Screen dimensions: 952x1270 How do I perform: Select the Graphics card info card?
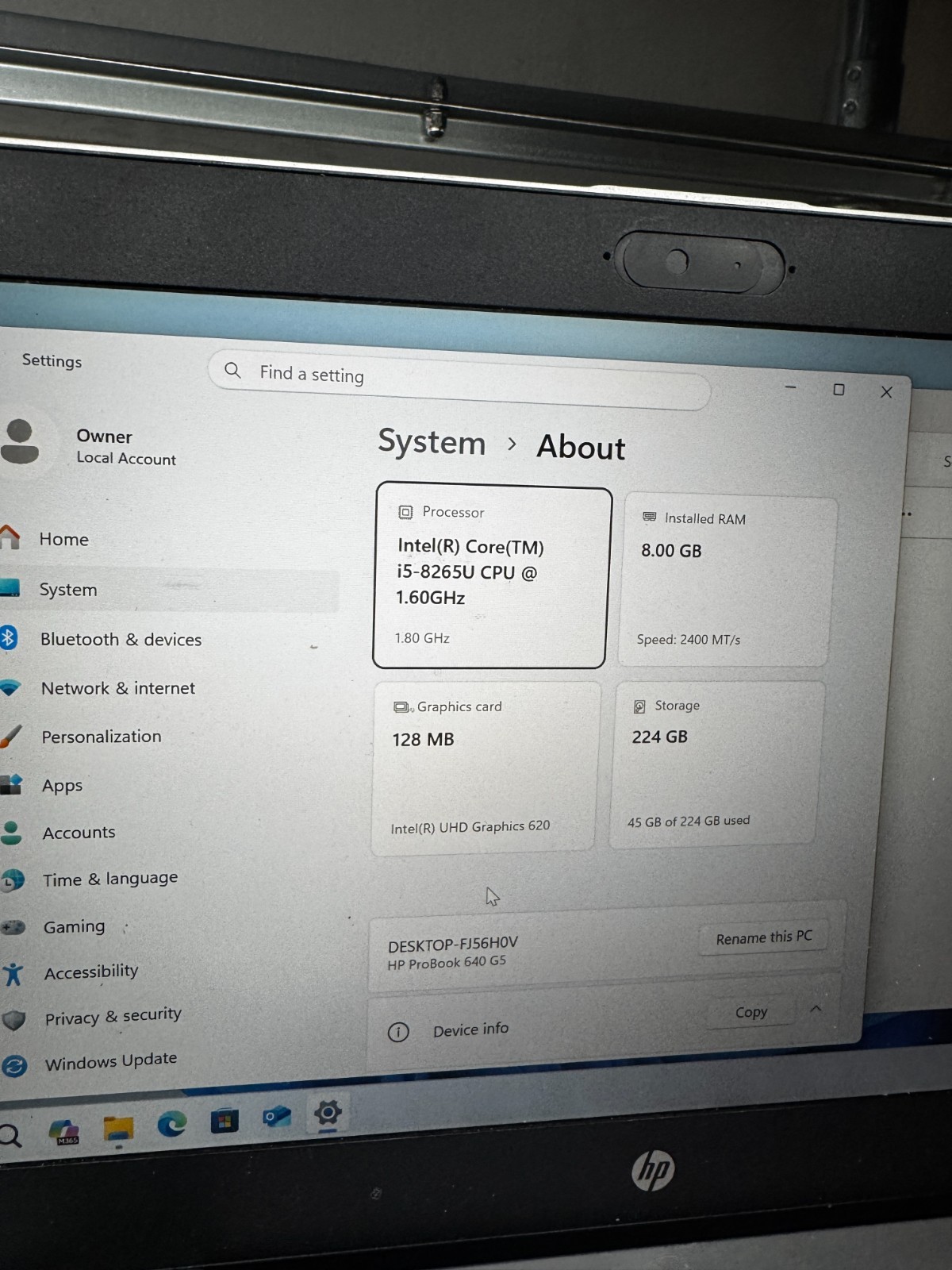[x=485, y=768]
